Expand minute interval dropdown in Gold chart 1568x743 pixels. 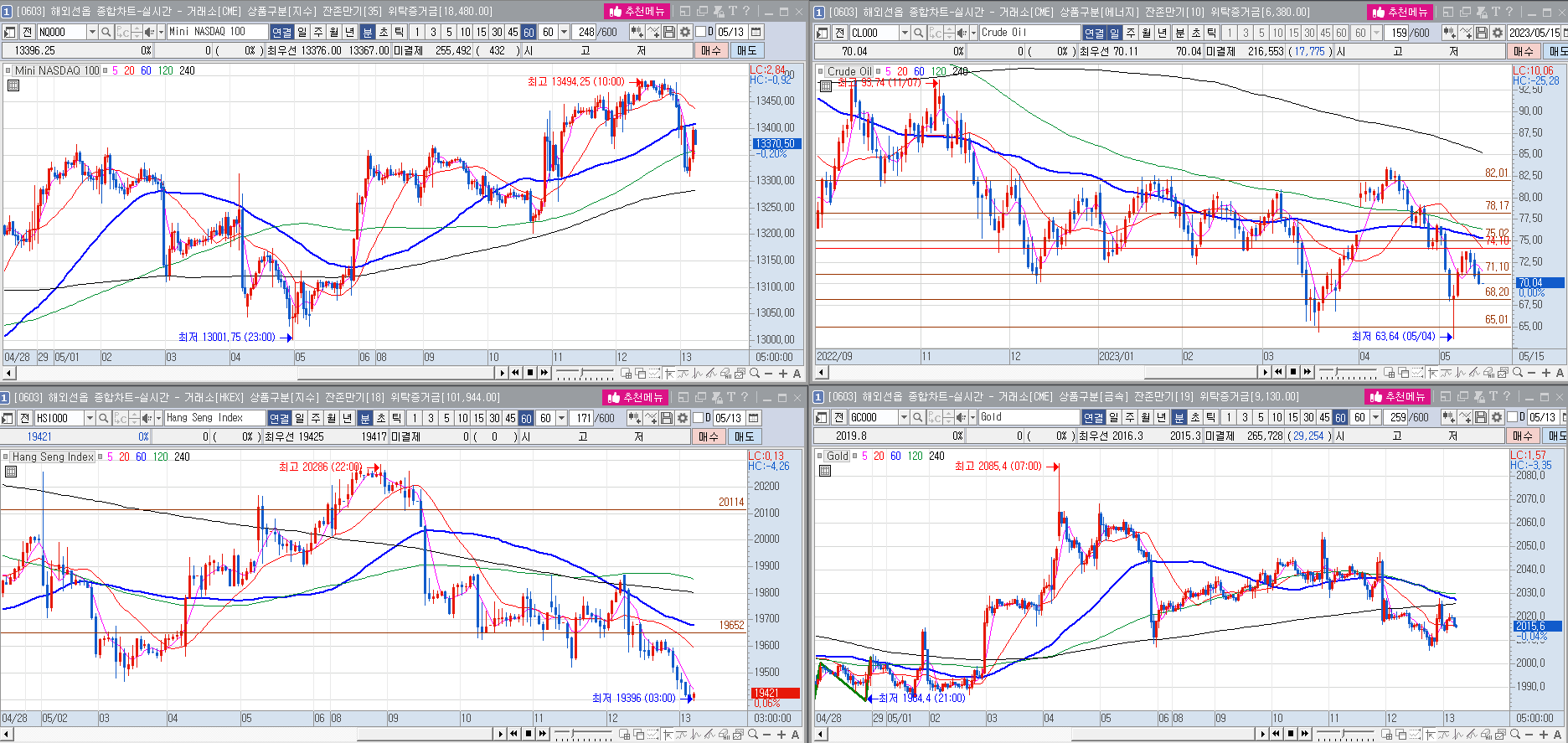(x=1375, y=416)
